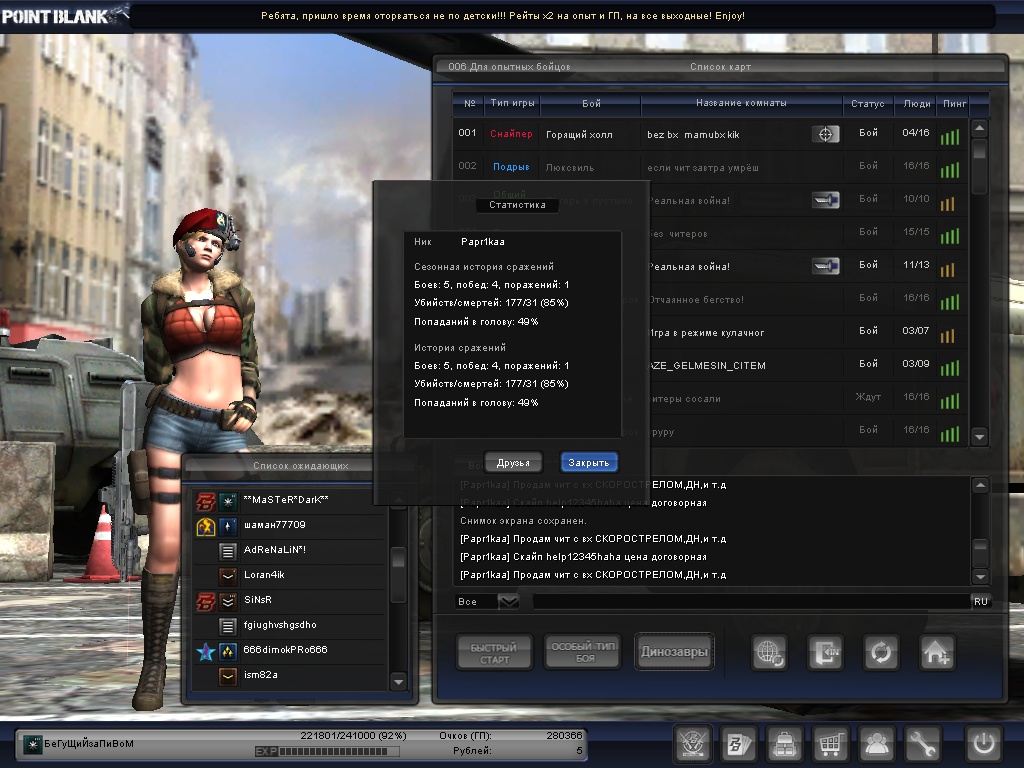Select room 002 Люксвиль row
This screenshot has height=768, width=1024.
point(710,167)
